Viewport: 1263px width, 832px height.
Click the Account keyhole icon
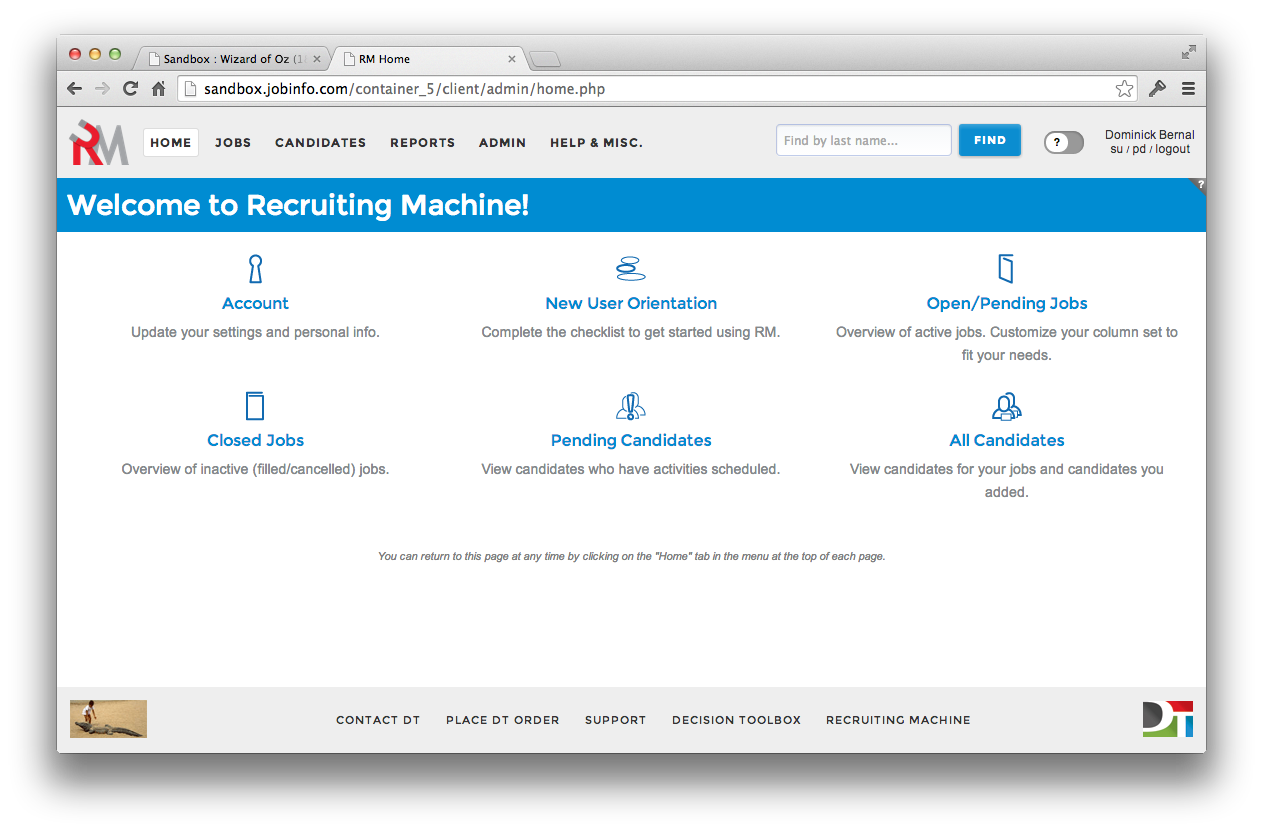point(255,269)
